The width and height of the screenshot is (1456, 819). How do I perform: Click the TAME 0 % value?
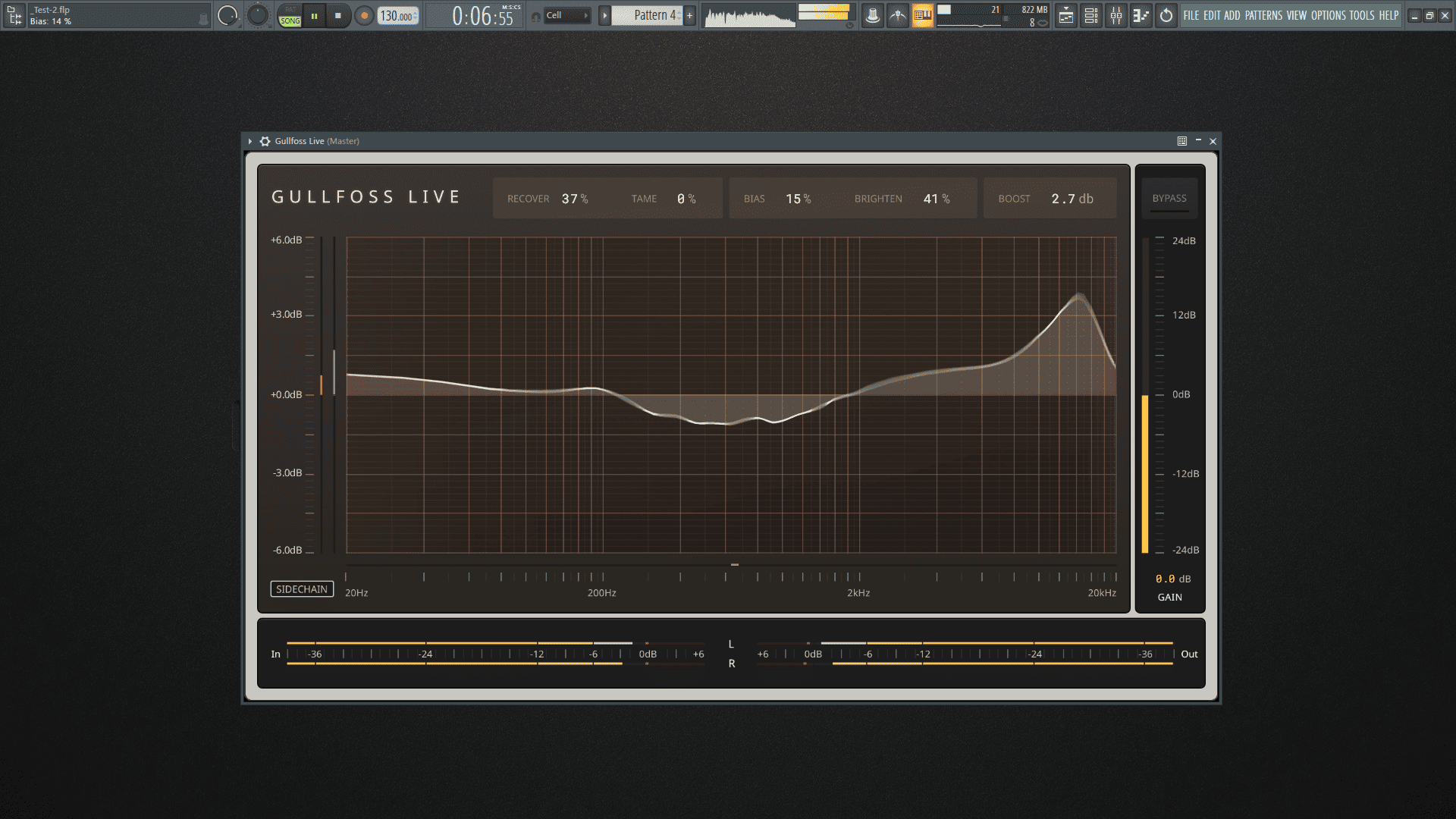click(x=686, y=199)
